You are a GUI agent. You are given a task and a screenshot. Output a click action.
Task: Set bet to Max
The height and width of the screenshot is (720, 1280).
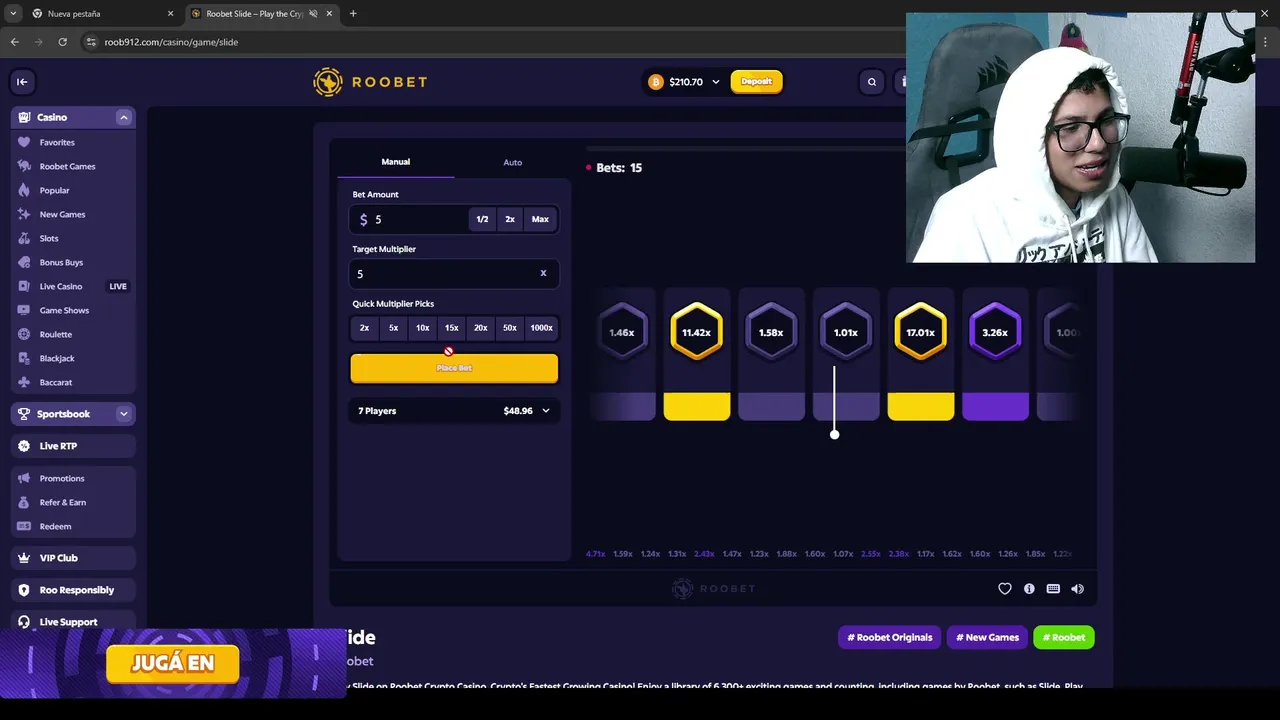pos(540,219)
